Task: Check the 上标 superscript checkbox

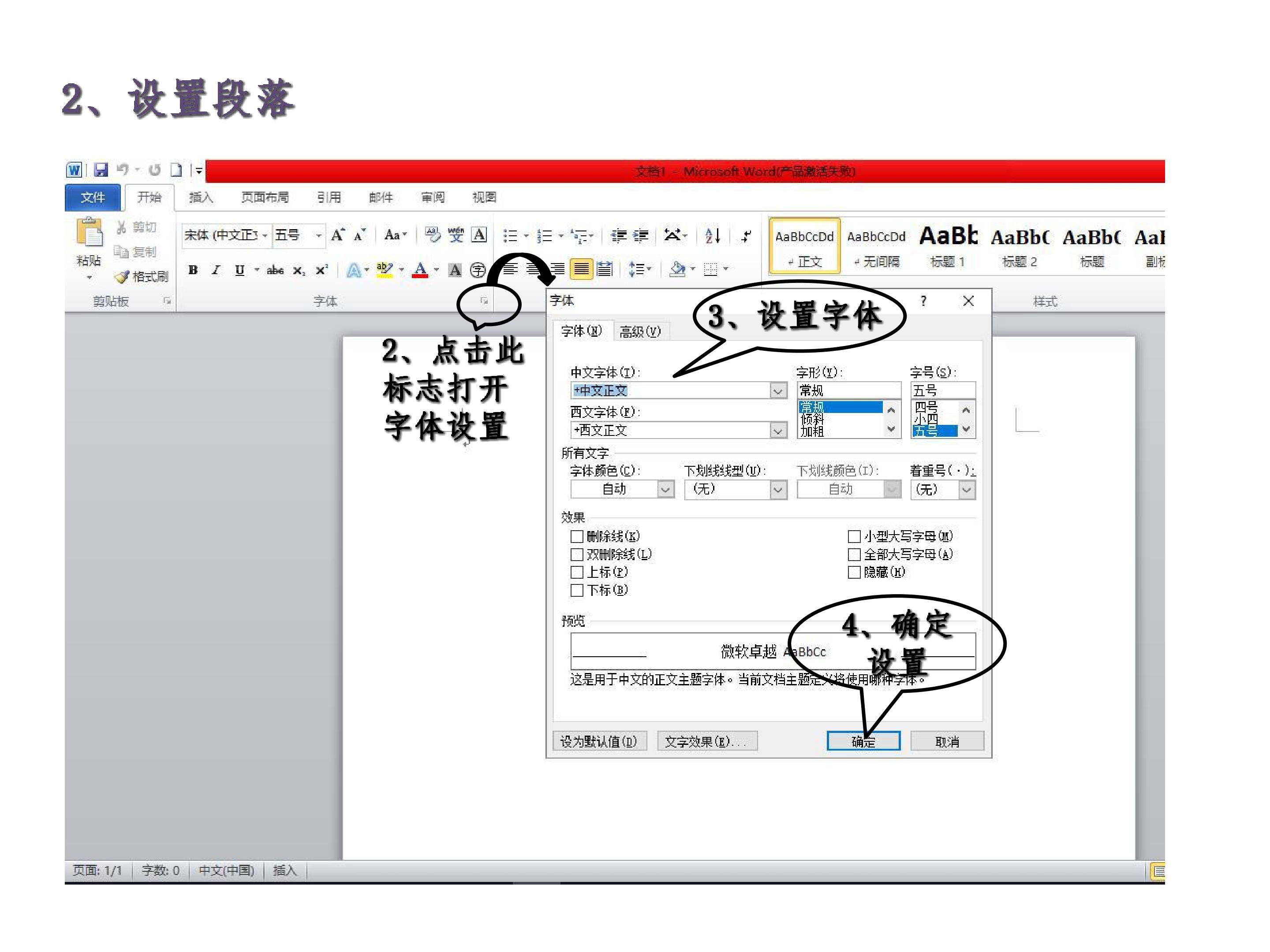Action: [x=577, y=572]
